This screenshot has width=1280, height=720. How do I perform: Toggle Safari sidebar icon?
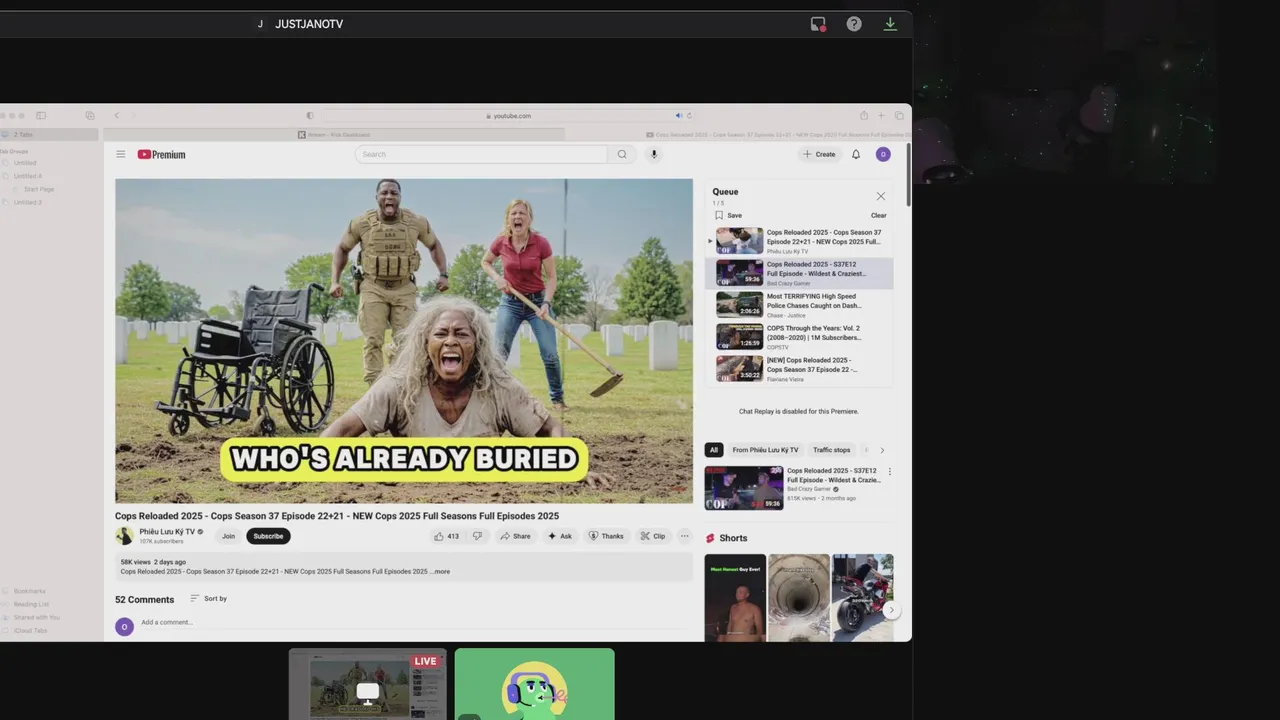(x=41, y=116)
